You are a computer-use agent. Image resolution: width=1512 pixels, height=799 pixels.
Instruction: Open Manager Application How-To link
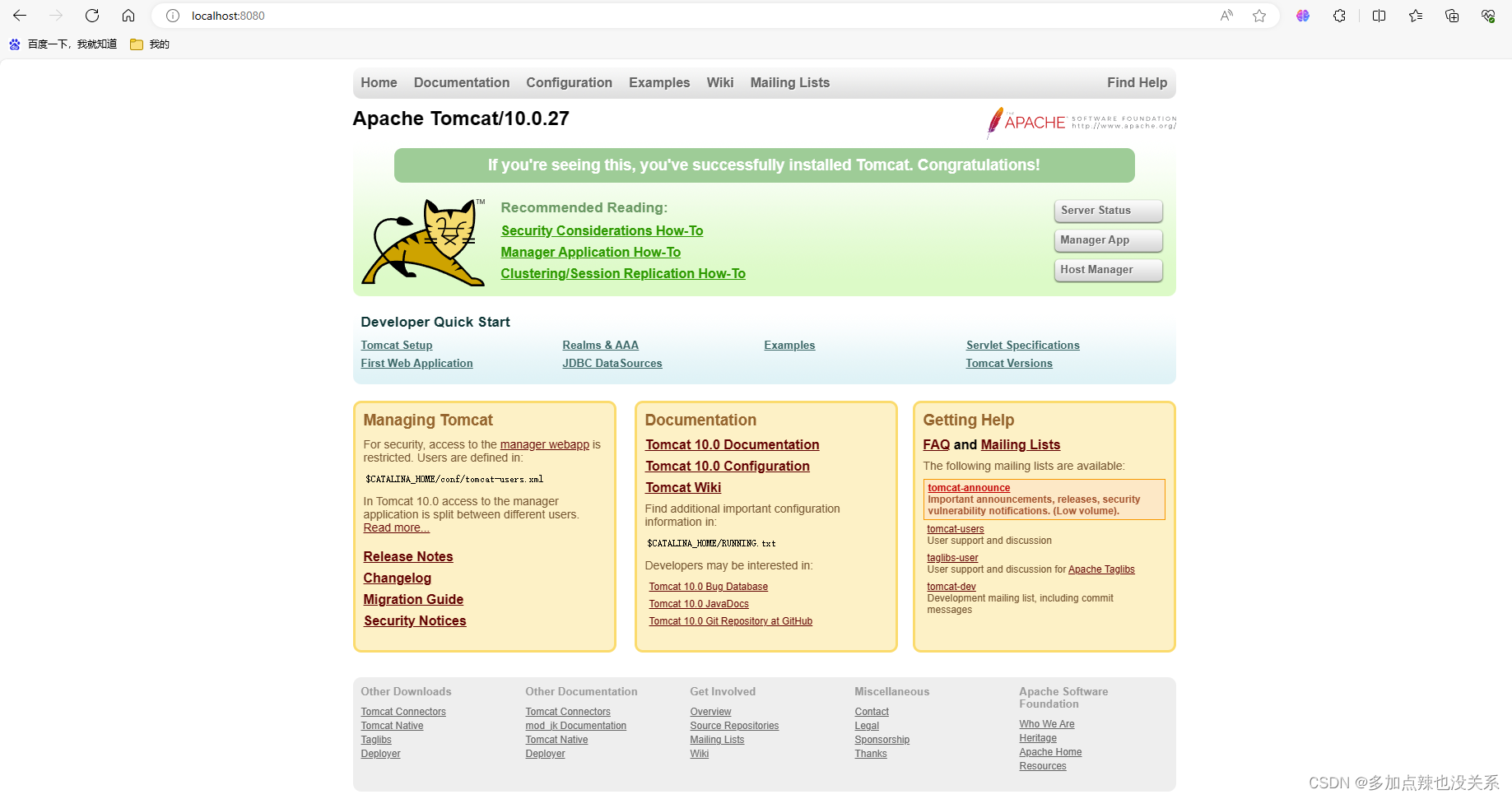point(591,252)
